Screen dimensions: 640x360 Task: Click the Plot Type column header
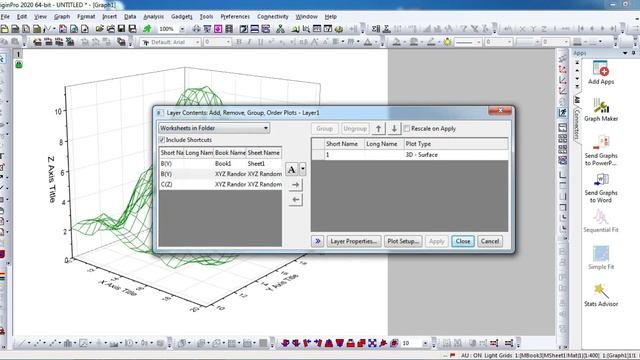[x=456, y=144]
